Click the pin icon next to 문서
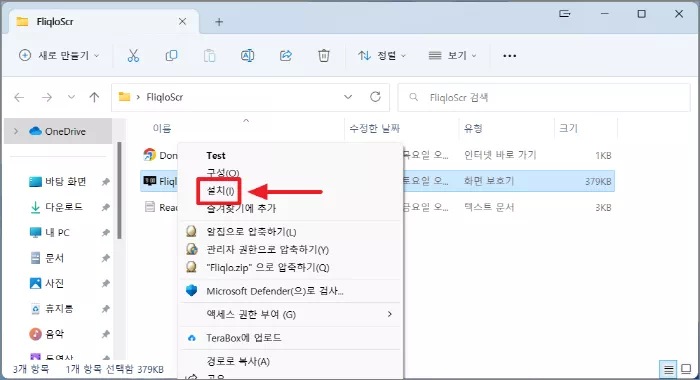The width and height of the screenshot is (700, 380). (x=105, y=258)
